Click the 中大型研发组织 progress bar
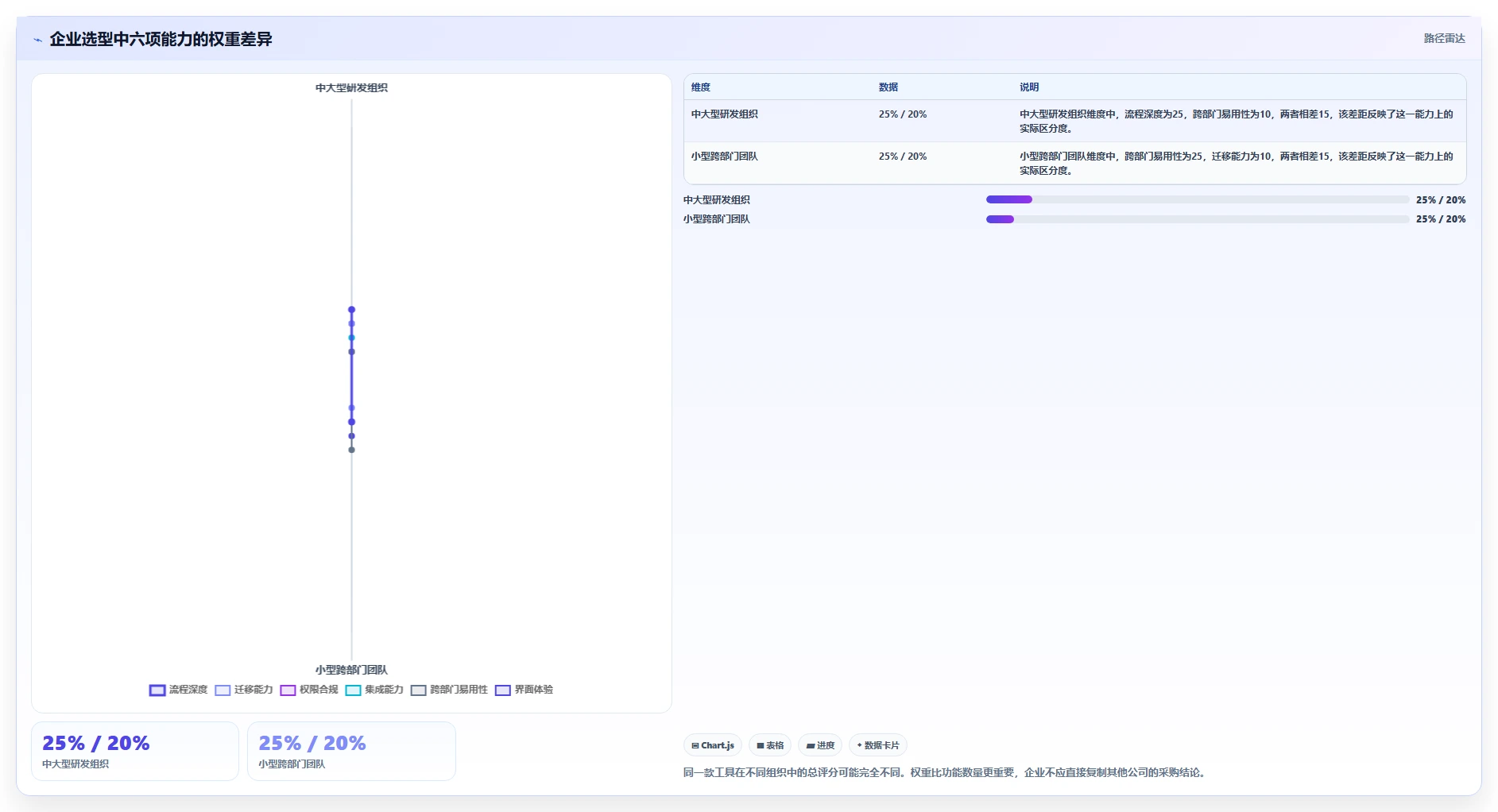 (1197, 199)
